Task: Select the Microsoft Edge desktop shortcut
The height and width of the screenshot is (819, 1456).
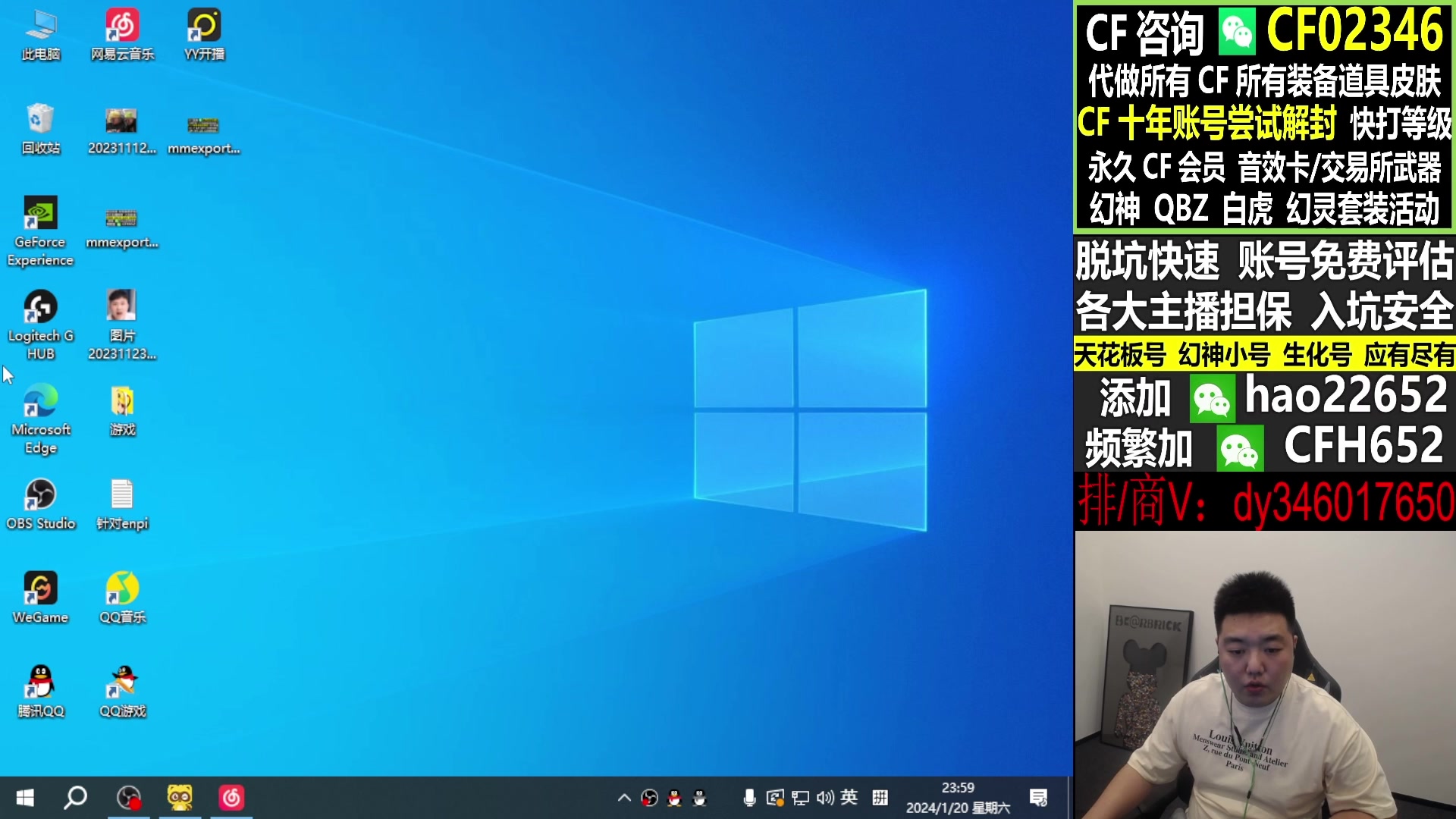Action: pyautogui.click(x=41, y=419)
